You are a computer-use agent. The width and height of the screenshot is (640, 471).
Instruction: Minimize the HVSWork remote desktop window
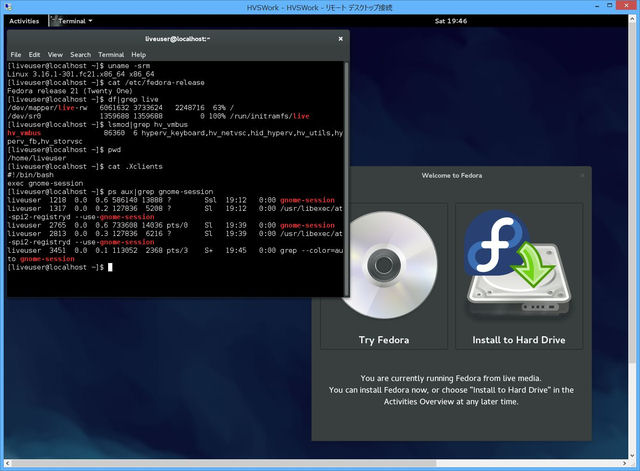click(x=597, y=6)
